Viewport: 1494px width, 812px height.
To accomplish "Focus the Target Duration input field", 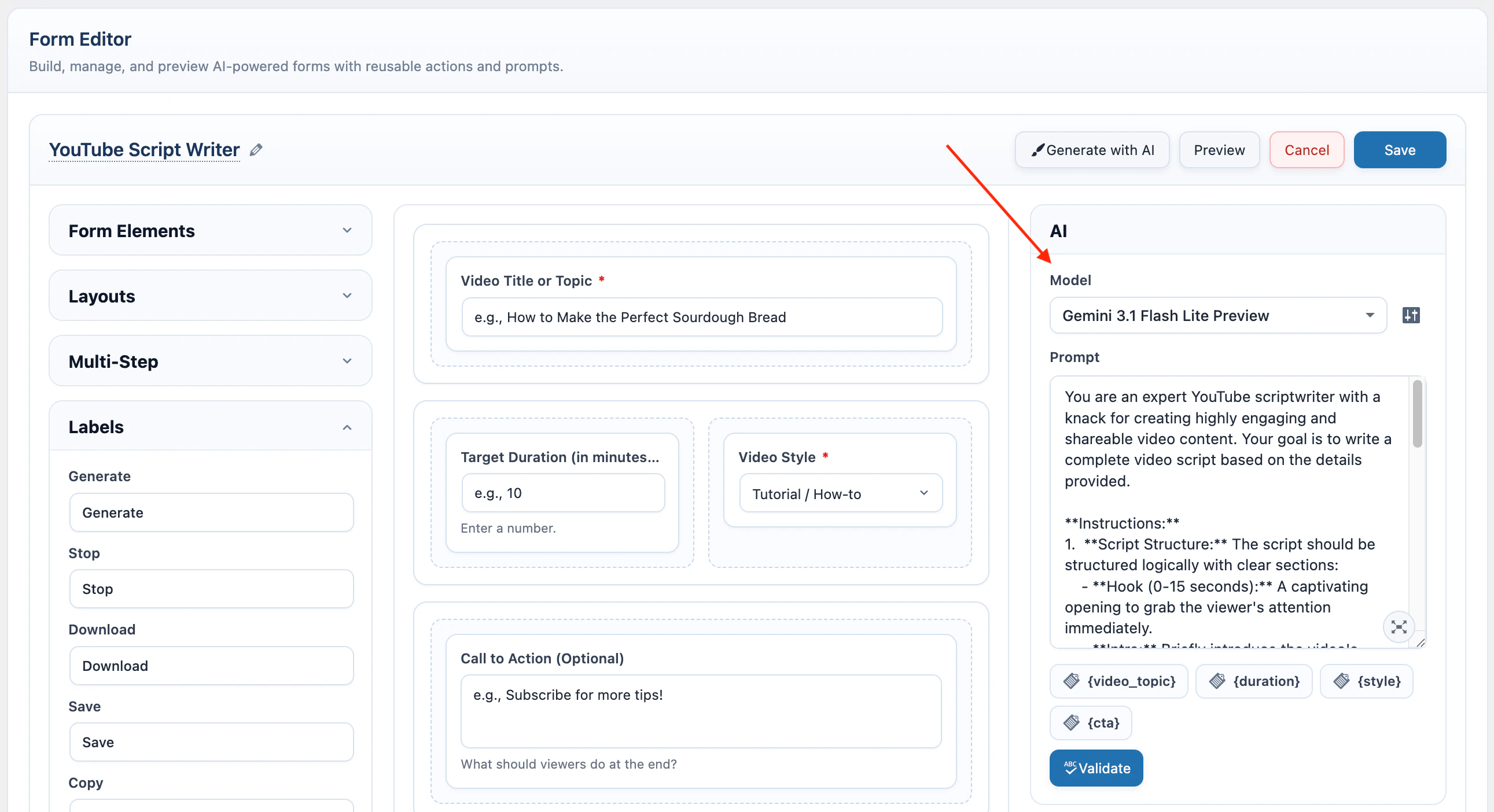I will (x=562, y=493).
